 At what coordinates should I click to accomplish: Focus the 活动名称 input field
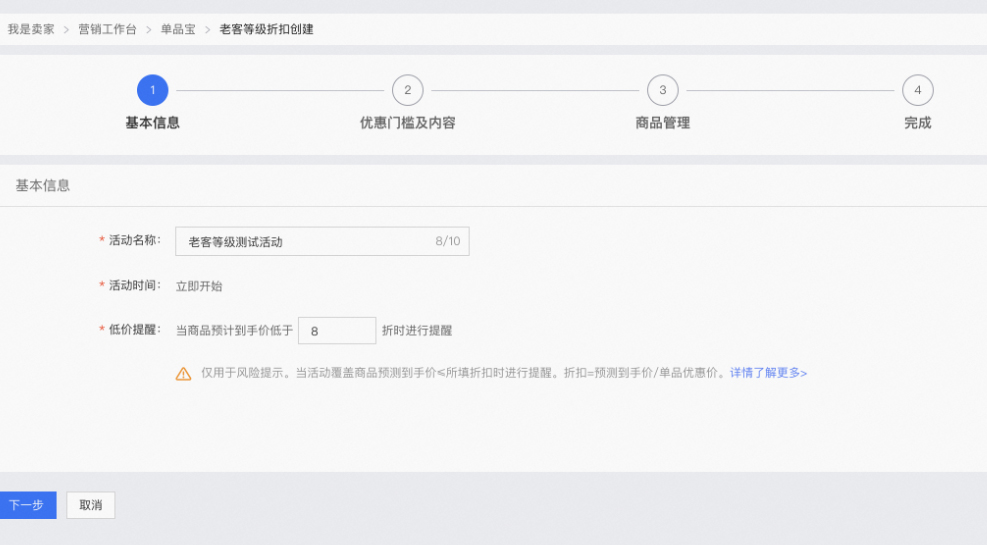tap(322, 241)
